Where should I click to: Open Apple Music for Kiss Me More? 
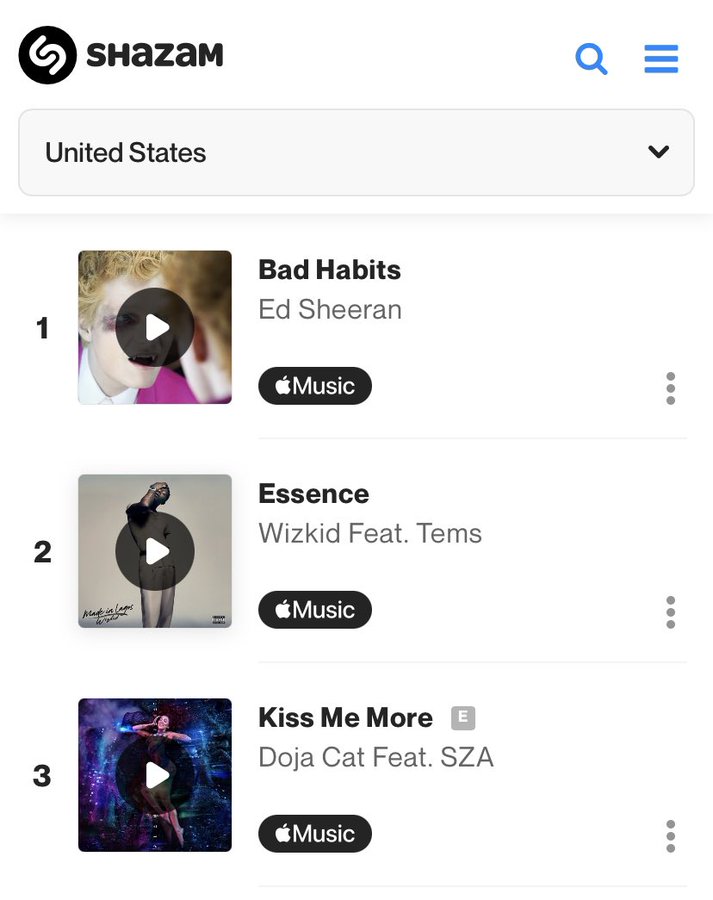[315, 834]
